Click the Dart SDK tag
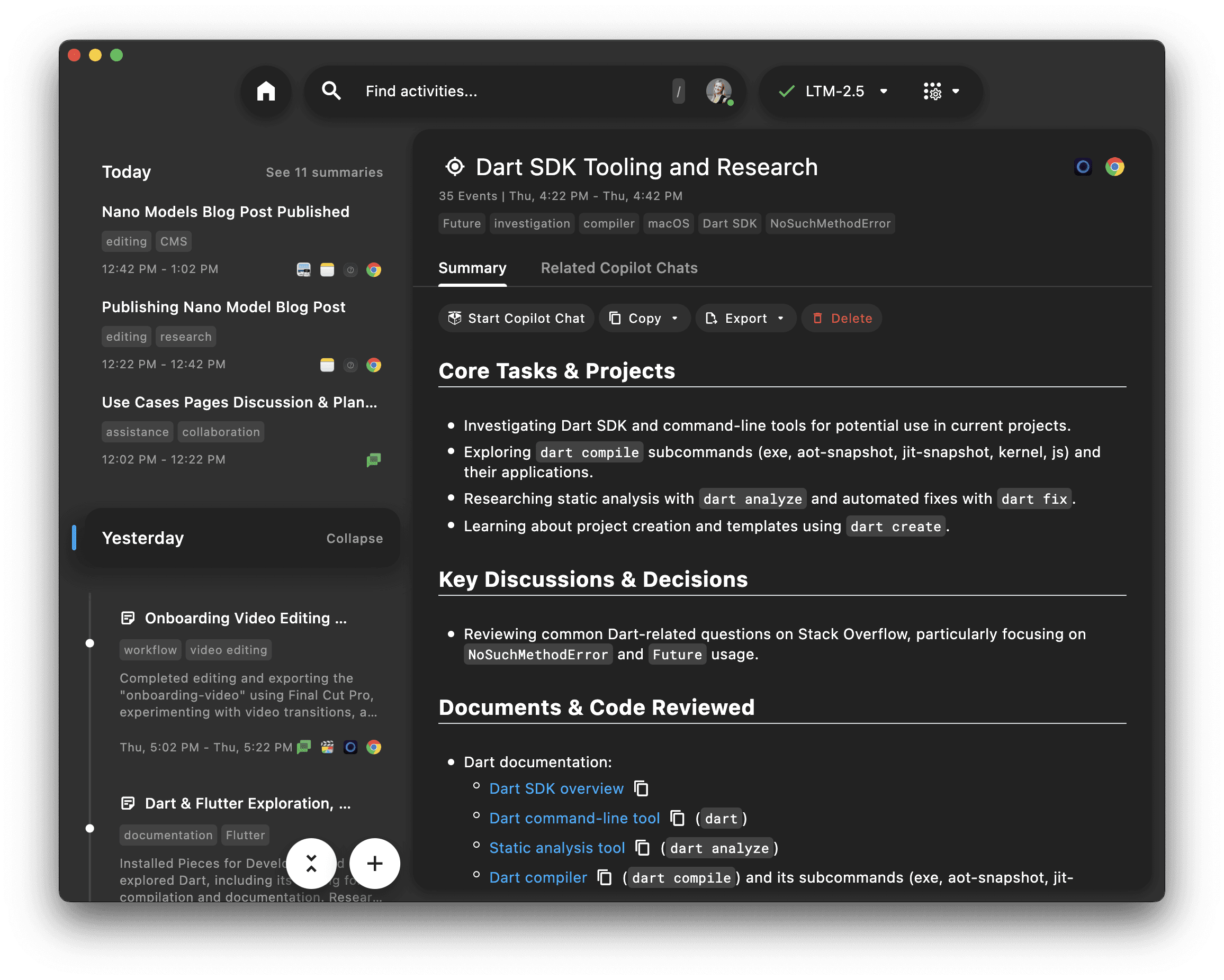 [730, 224]
